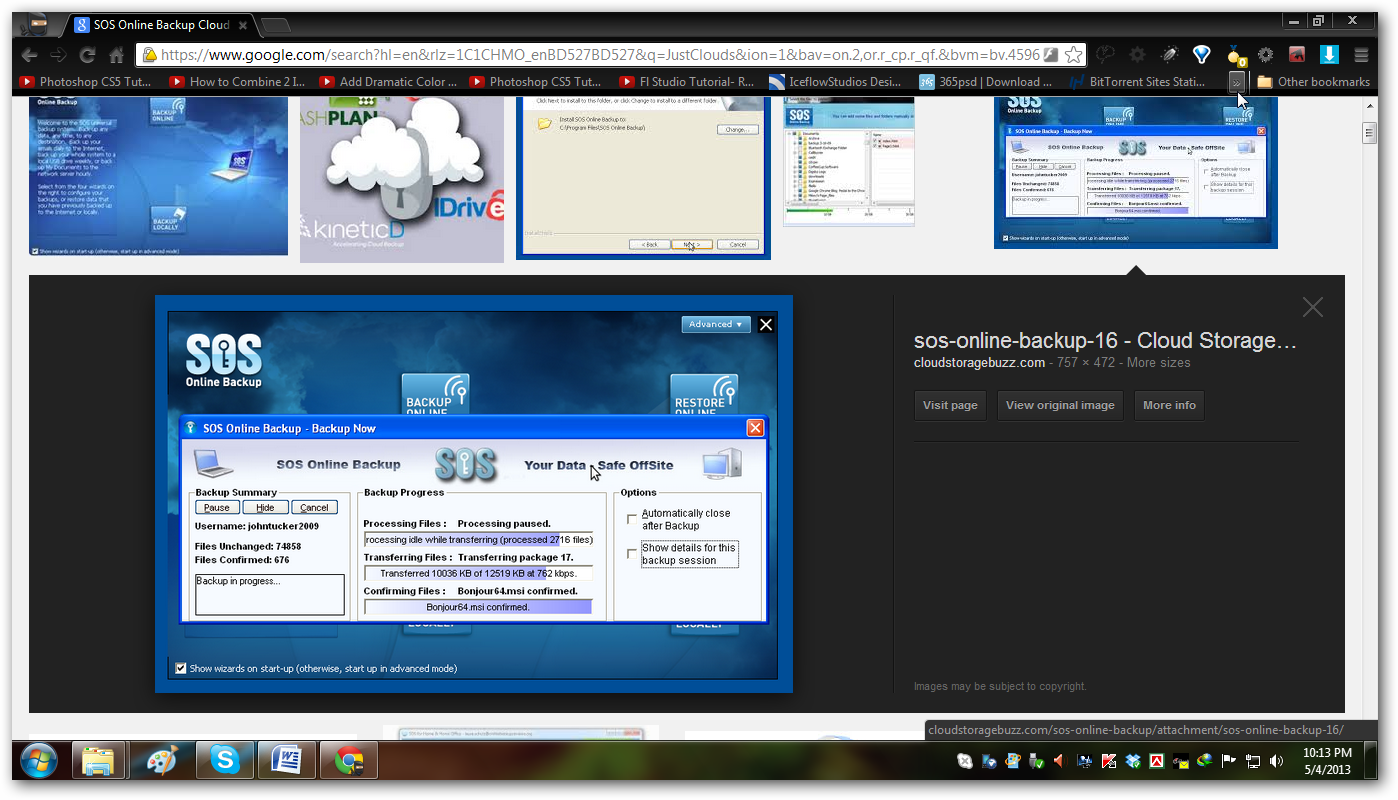Screen dimensions: 1398x800
Task: Click the Kaspersky tray icon
Action: coord(1108,761)
